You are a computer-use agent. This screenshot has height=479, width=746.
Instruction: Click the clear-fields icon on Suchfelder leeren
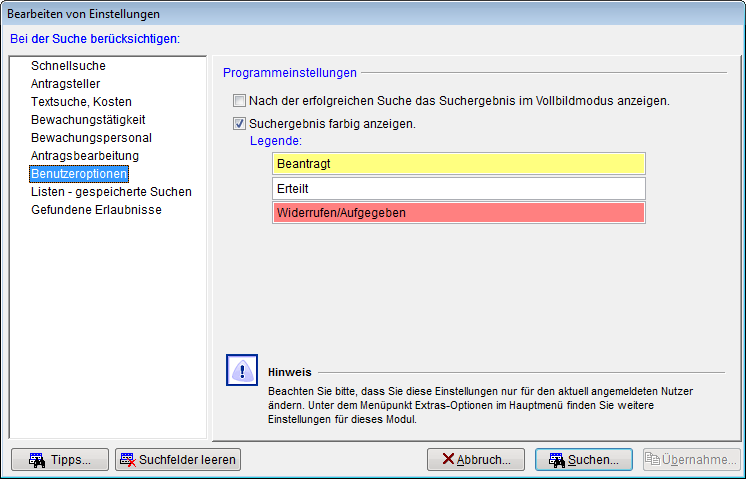[x=128, y=460]
